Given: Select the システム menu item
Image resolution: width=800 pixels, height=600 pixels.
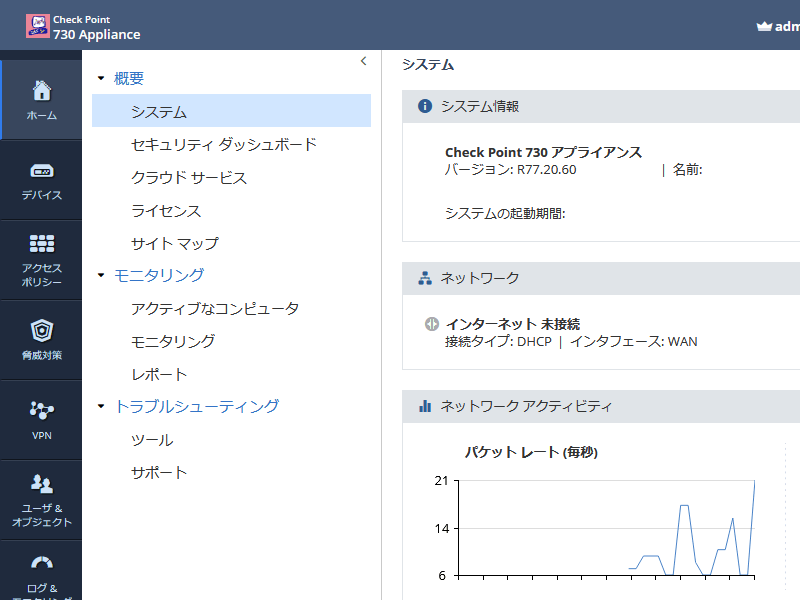Looking at the screenshot, I should (231, 111).
